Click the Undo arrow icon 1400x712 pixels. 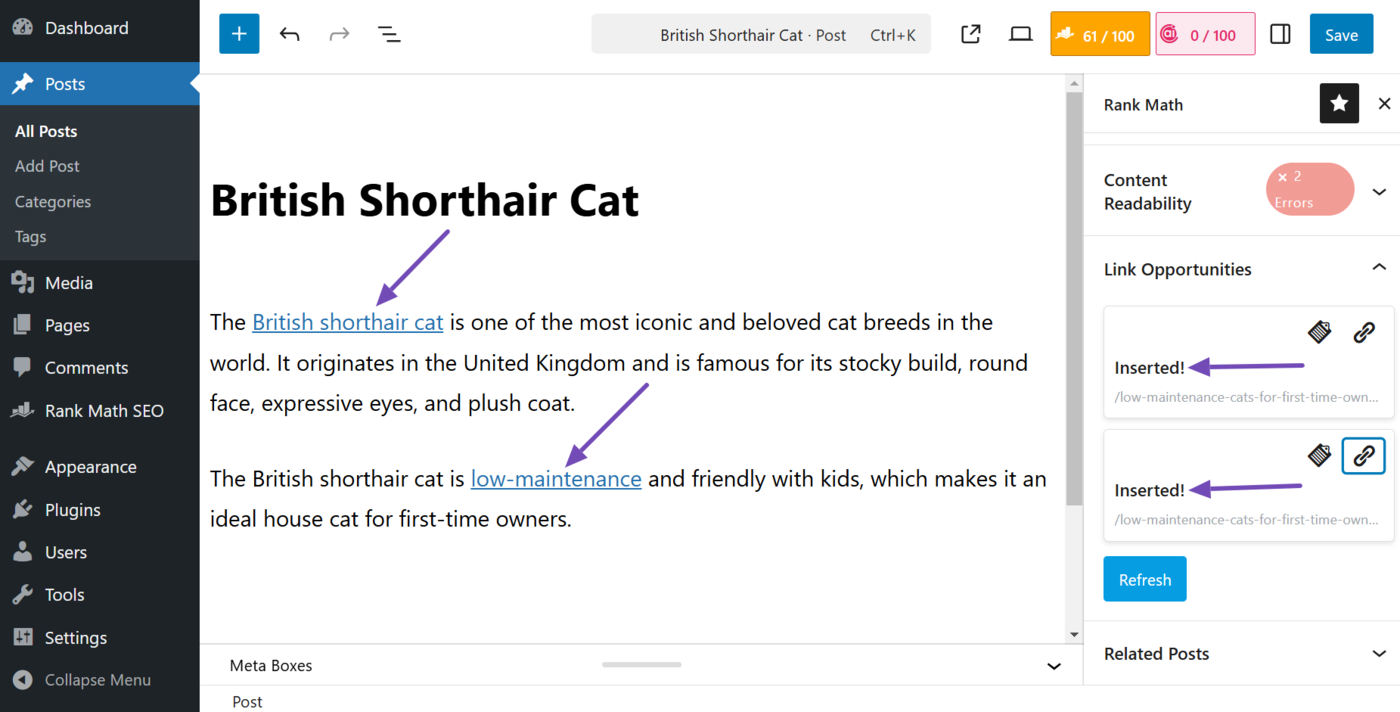[x=289, y=33]
